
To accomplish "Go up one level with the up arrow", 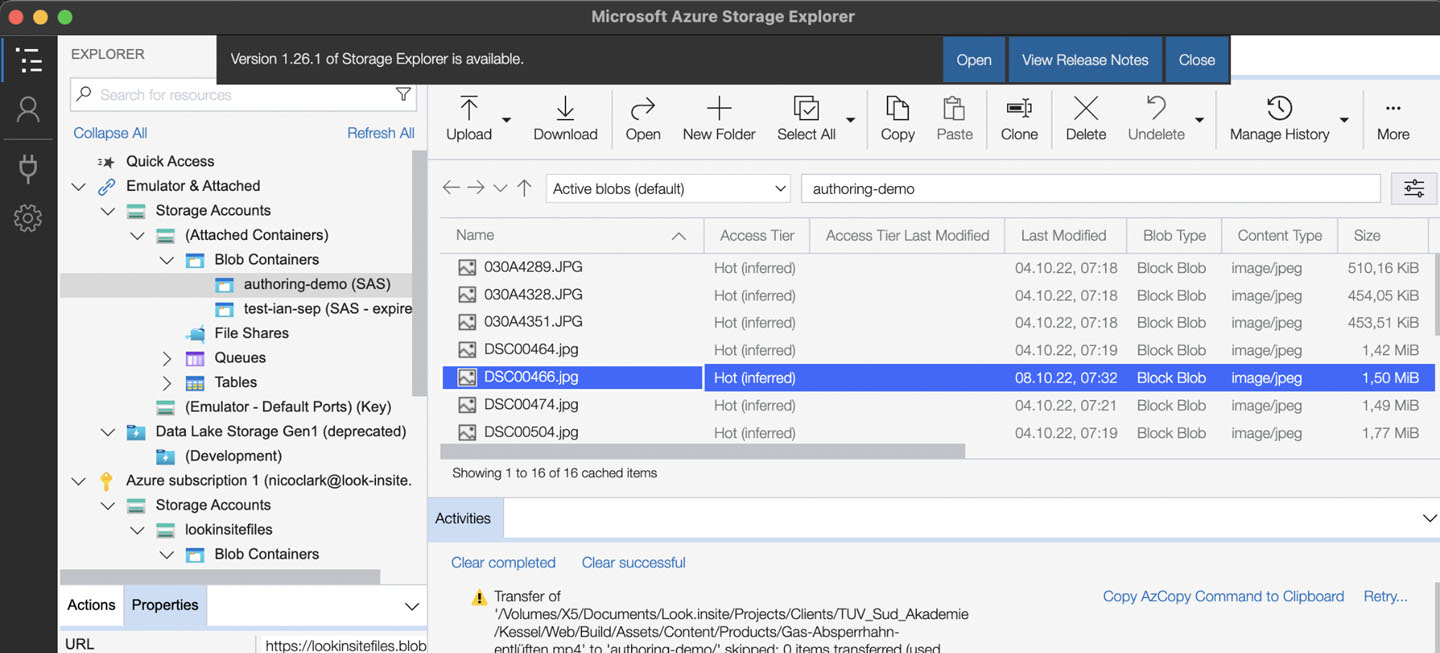I will click(524, 188).
